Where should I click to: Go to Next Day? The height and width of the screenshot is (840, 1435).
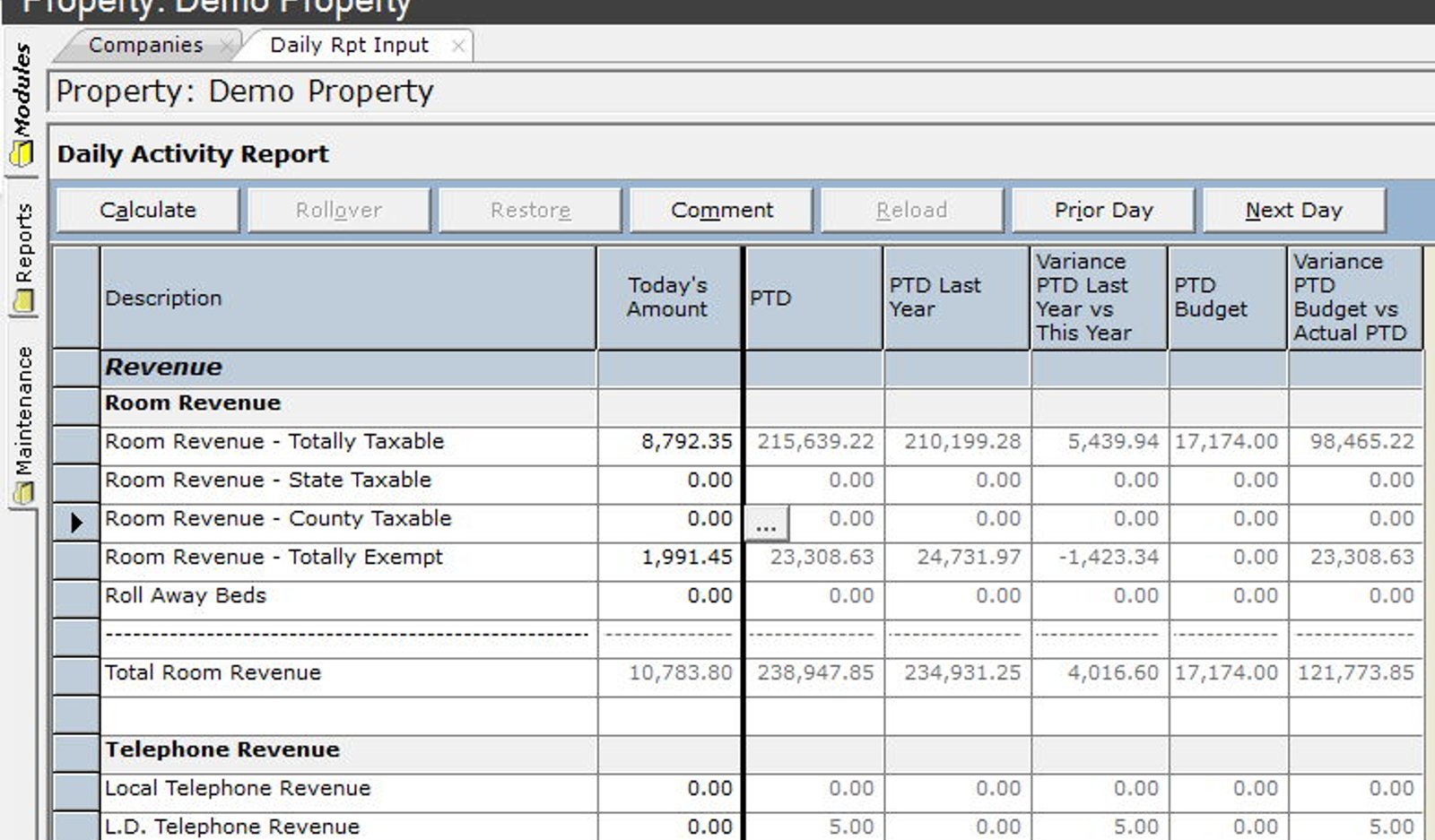[x=1294, y=210]
